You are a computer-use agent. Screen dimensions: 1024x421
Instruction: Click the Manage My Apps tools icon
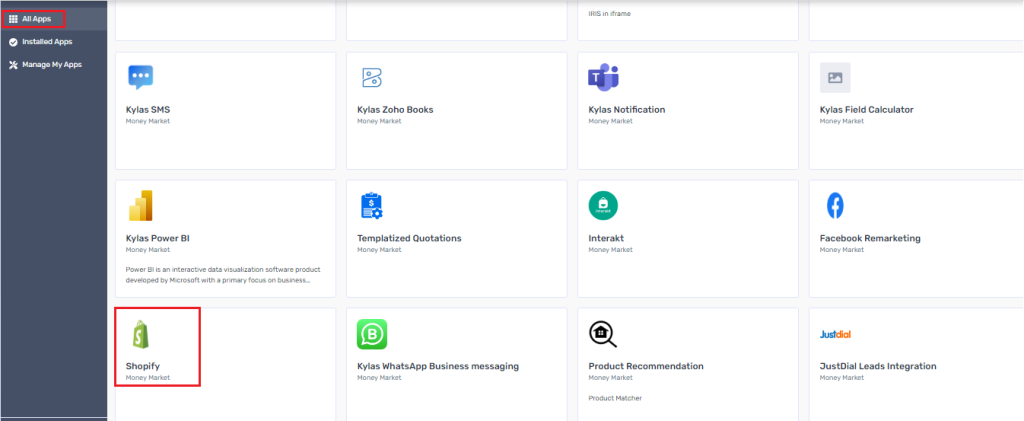coord(13,65)
